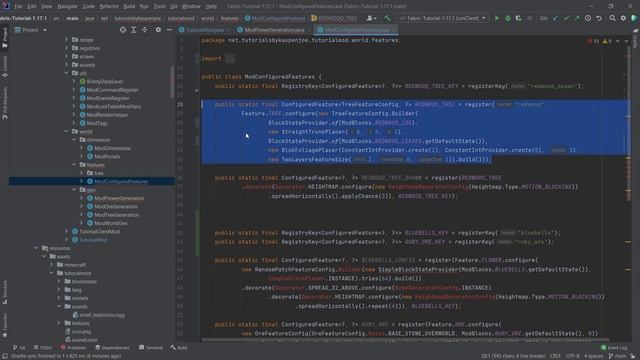
Task: Click 4 spaces indent setting in status bar
Action: [593, 356]
